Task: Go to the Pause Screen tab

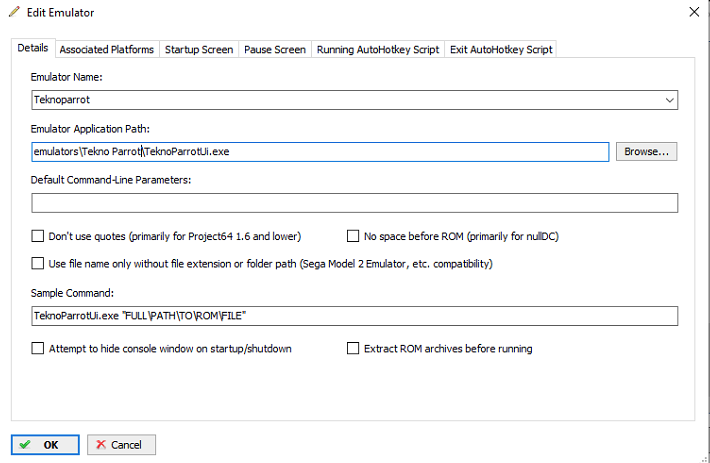Action: [x=275, y=49]
